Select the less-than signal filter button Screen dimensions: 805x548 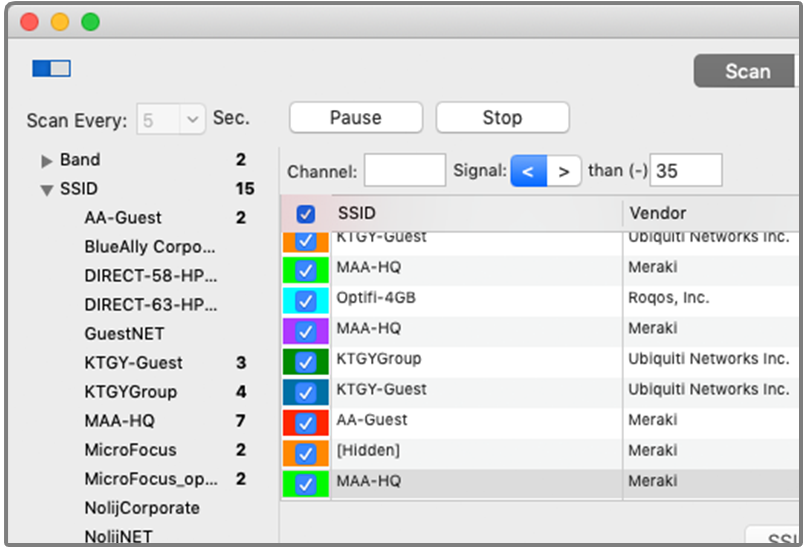(x=528, y=171)
